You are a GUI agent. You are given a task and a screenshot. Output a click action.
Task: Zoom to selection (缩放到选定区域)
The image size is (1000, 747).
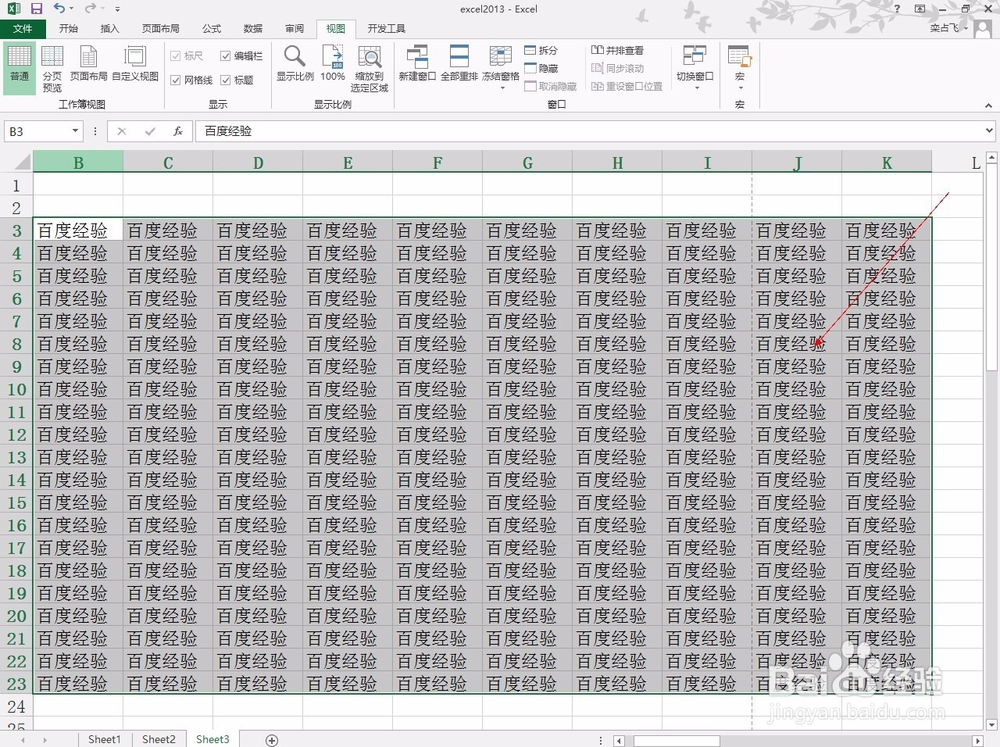[370, 68]
